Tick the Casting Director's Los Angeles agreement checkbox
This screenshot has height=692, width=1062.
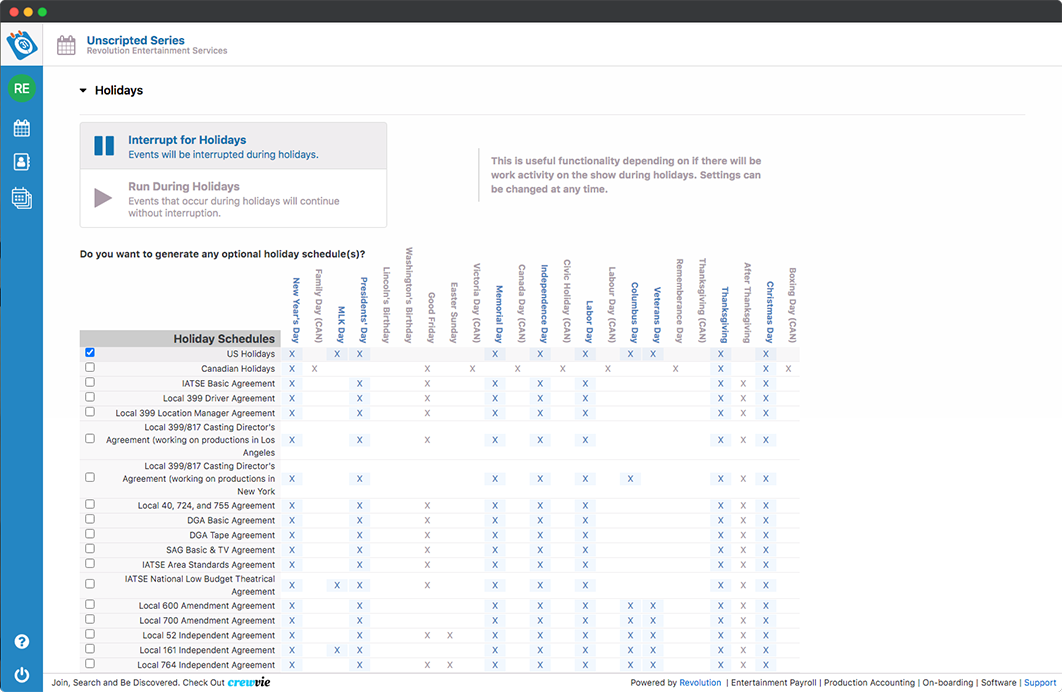(x=90, y=439)
